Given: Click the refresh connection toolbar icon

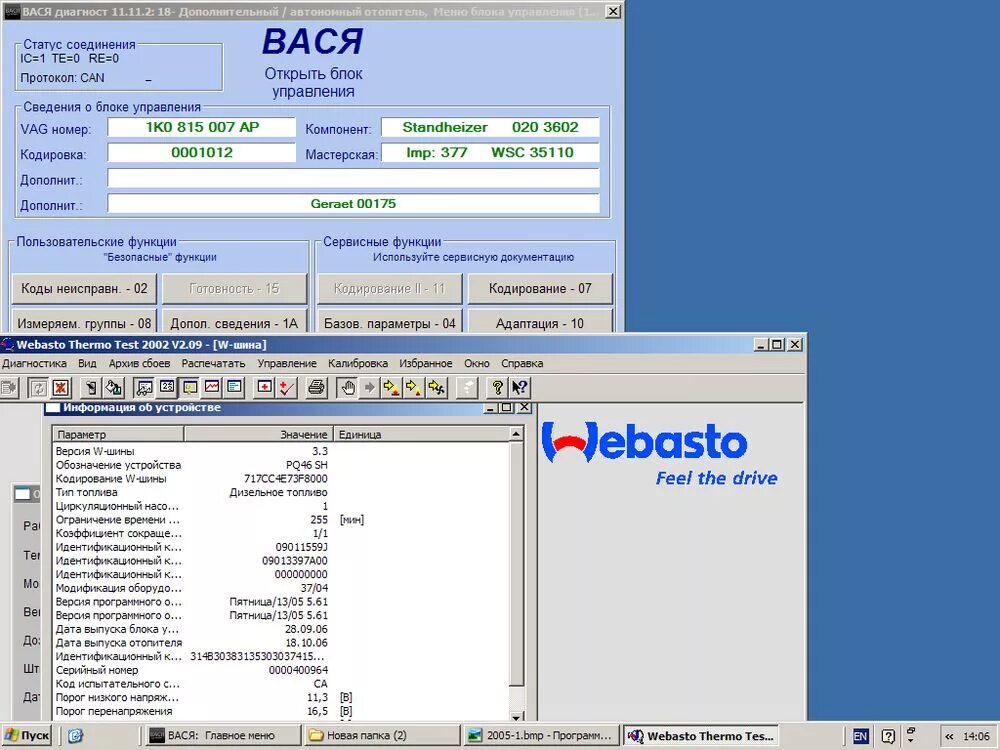Looking at the screenshot, I should pyautogui.click(x=38, y=387).
